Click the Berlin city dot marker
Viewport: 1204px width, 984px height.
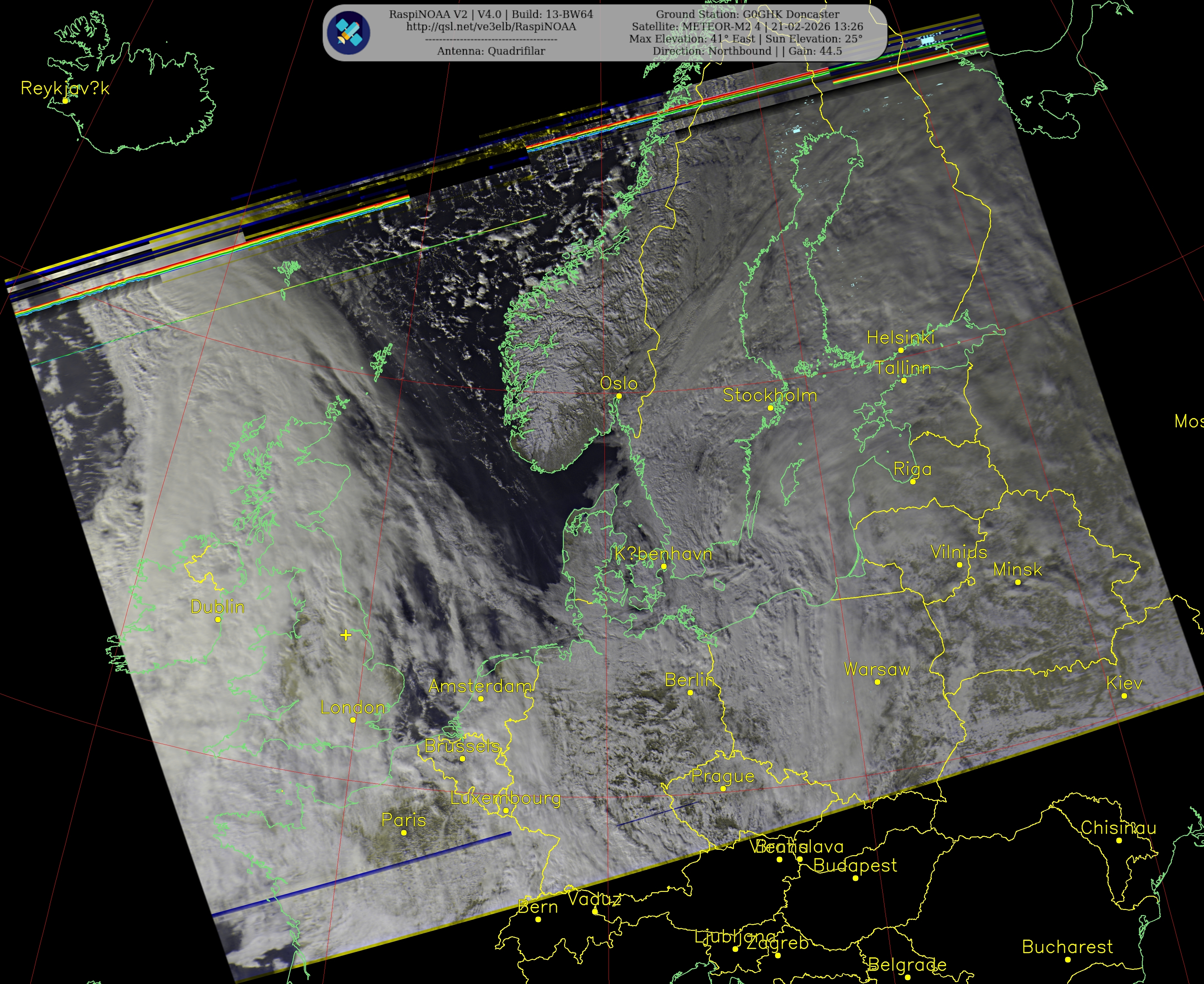pos(690,693)
